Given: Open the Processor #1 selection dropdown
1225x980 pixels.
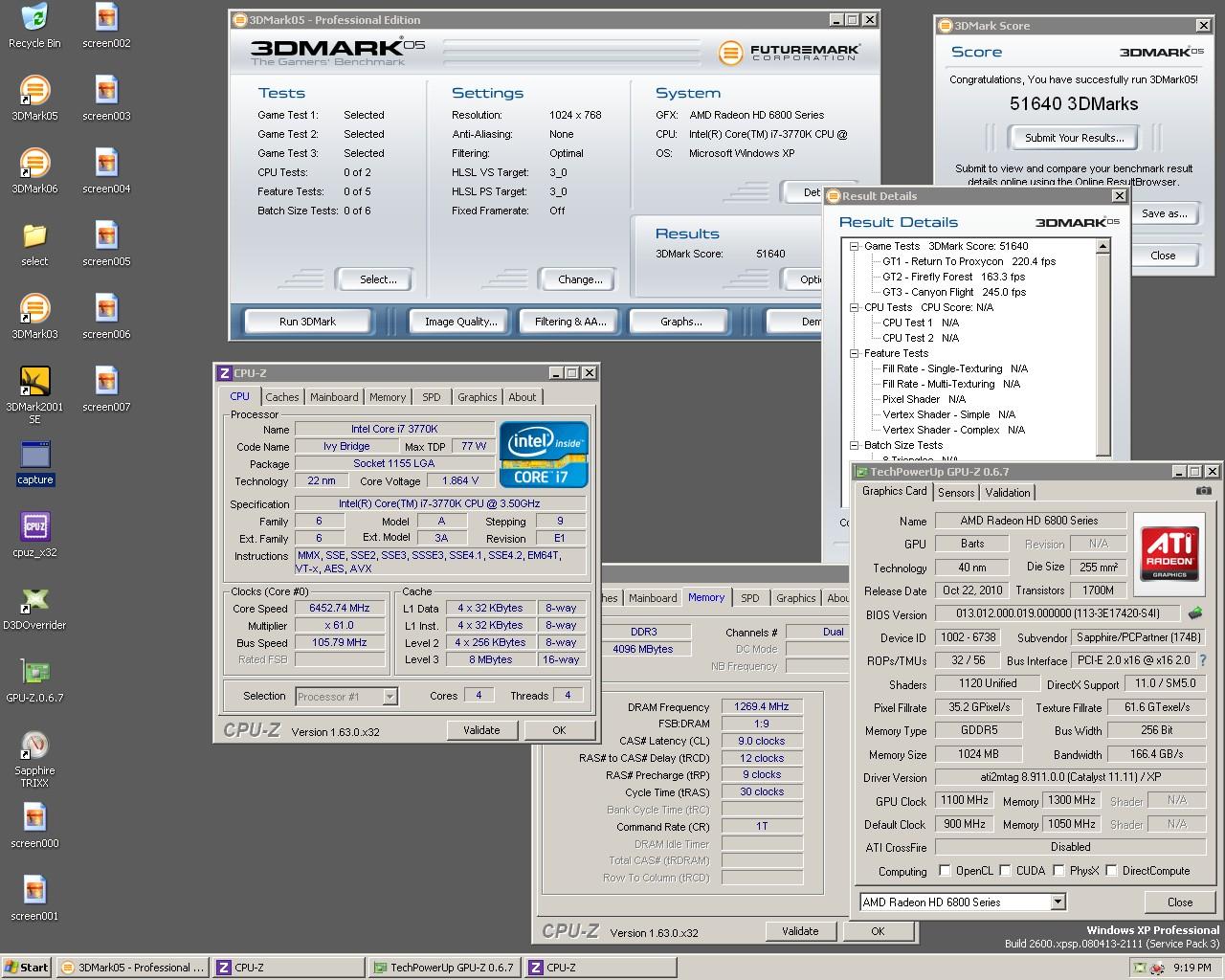Looking at the screenshot, I should 346,697.
